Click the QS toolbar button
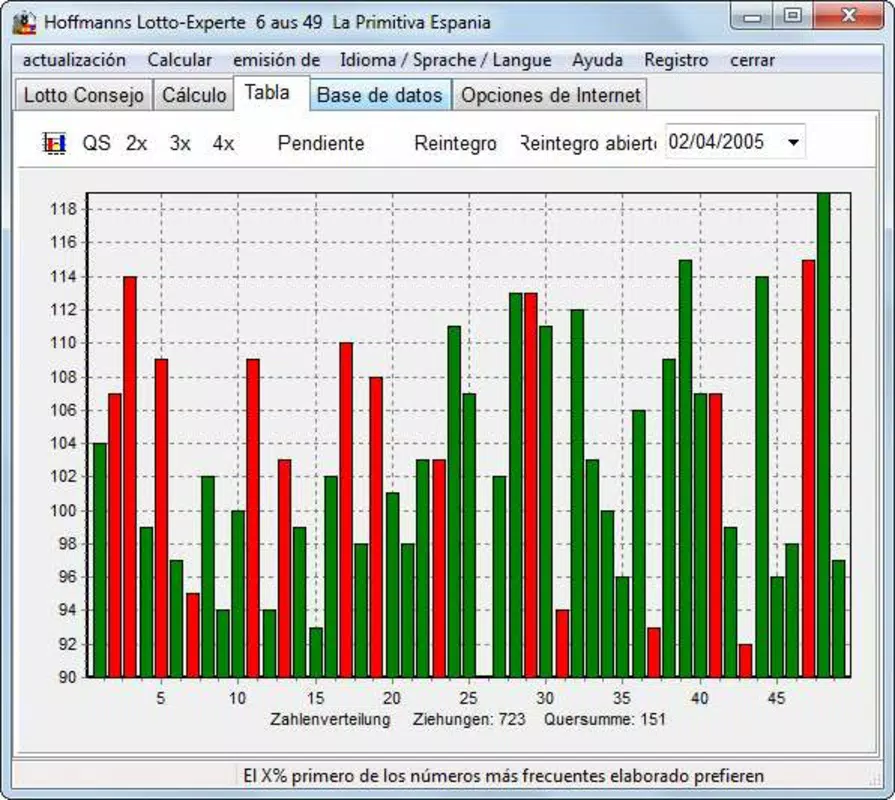This screenshot has height=800, width=895. pos(96,143)
